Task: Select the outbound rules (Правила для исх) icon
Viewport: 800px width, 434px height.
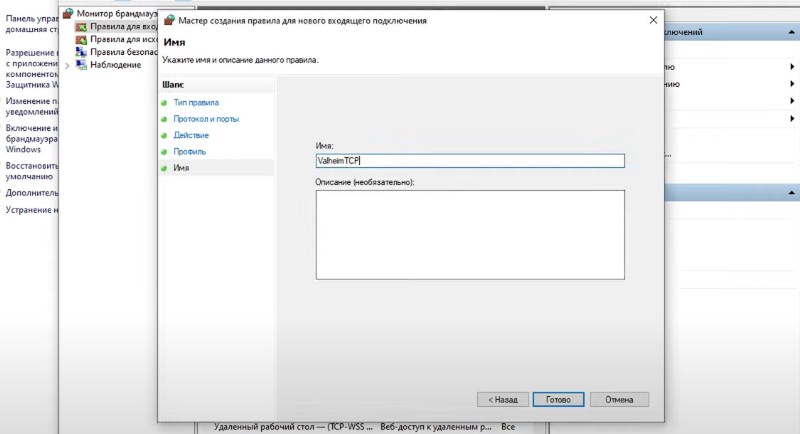Action: click(x=81, y=40)
